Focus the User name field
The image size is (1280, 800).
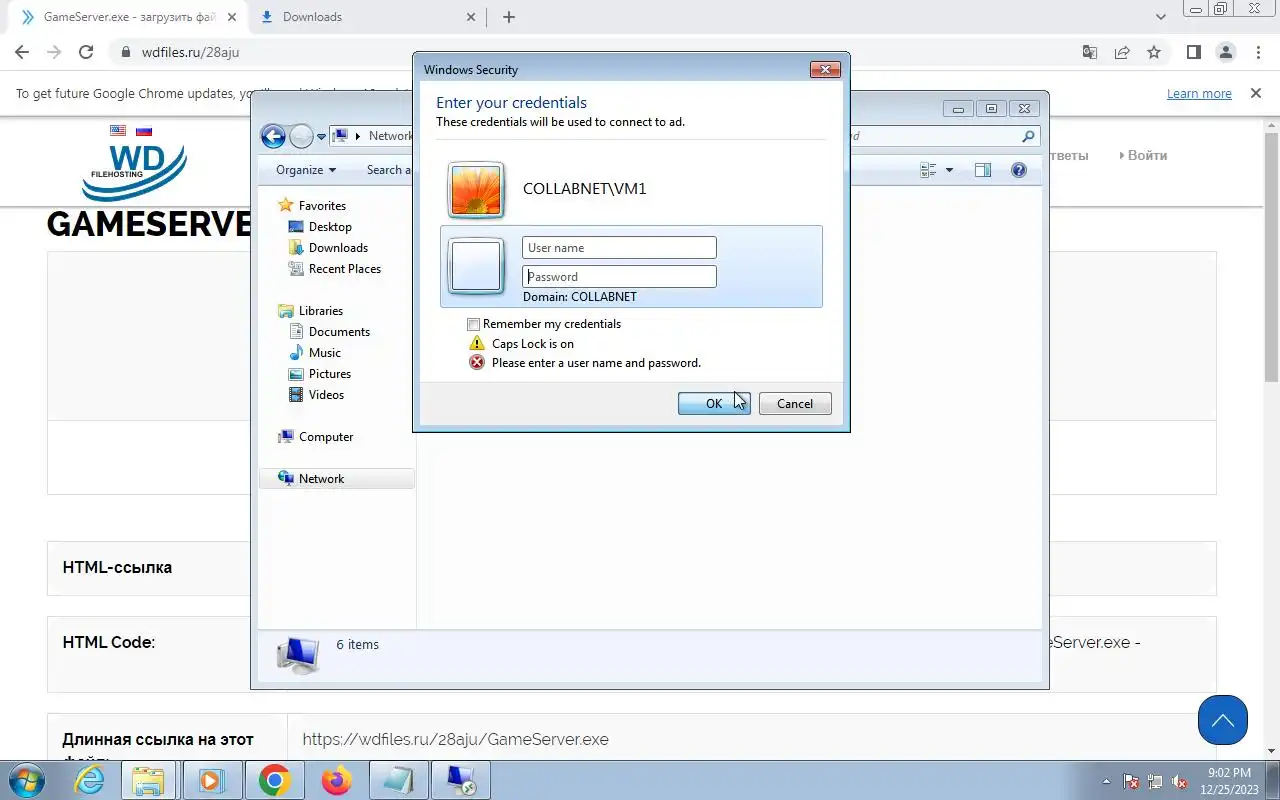point(619,247)
